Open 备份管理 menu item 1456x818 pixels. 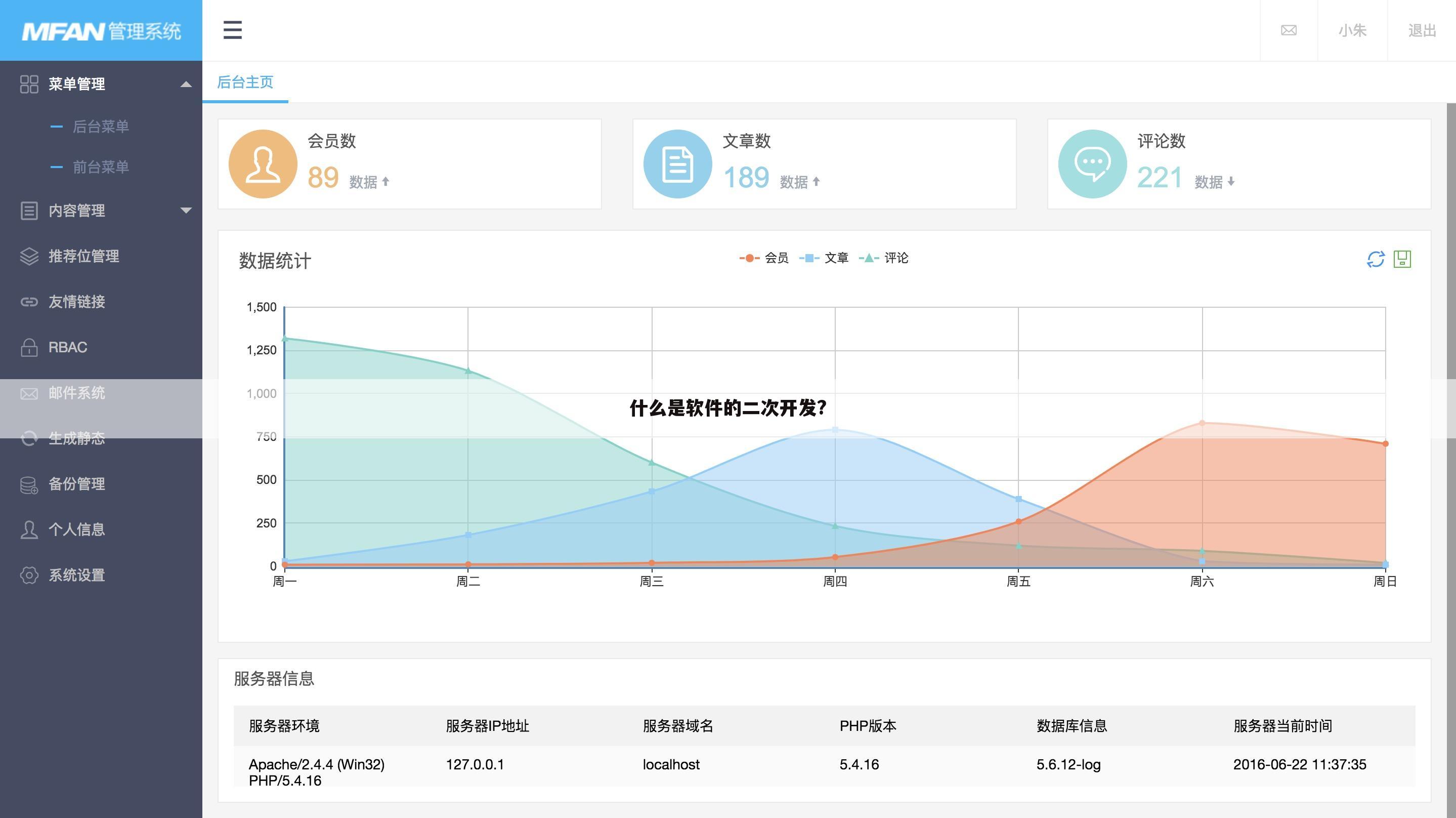pyautogui.click(x=77, y=484)
